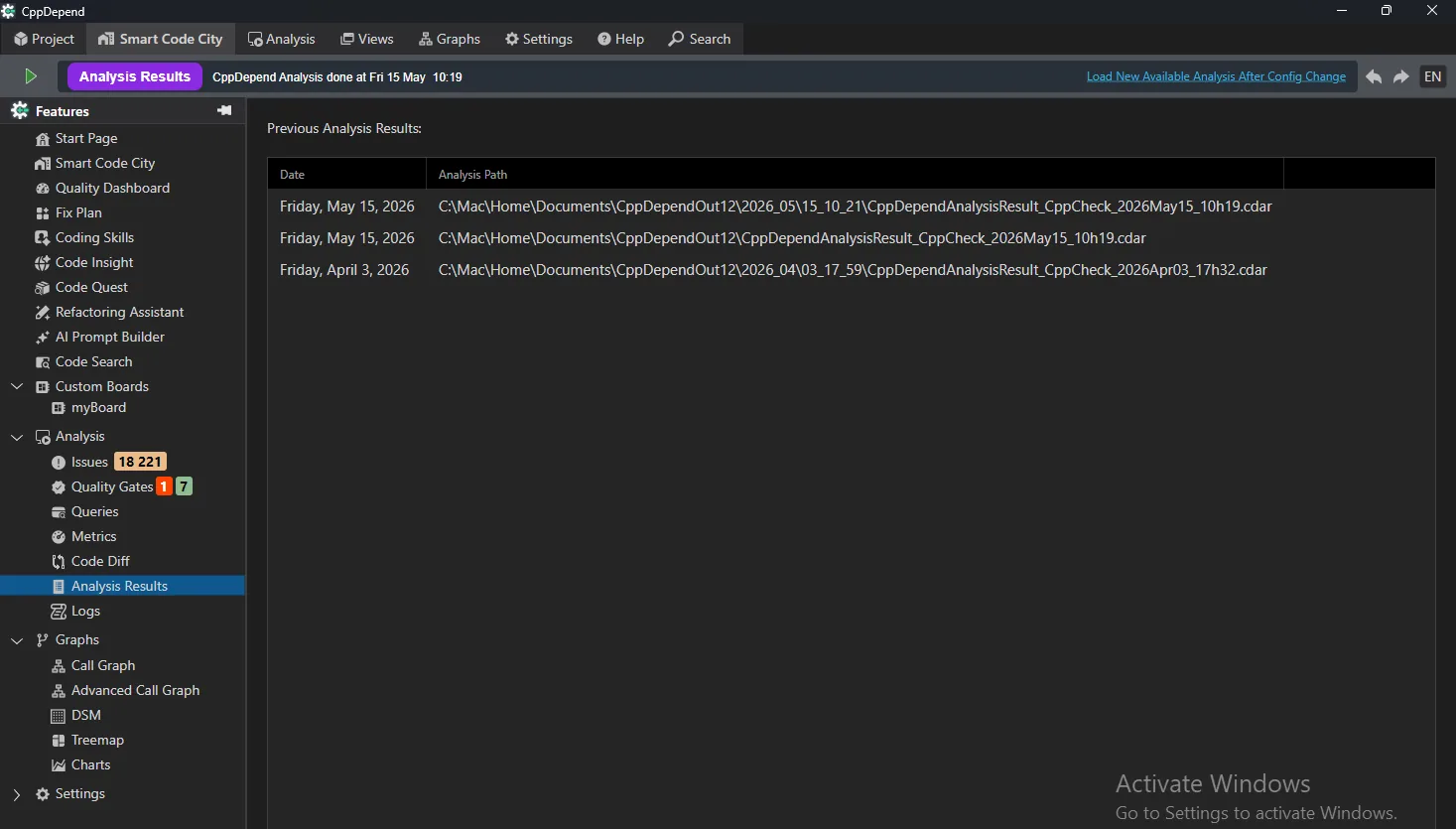Screen dimensions: 1456x829
Task: Select the April 3 analysis path ending 17h32.cdar
Action: [x=853, y=270]
